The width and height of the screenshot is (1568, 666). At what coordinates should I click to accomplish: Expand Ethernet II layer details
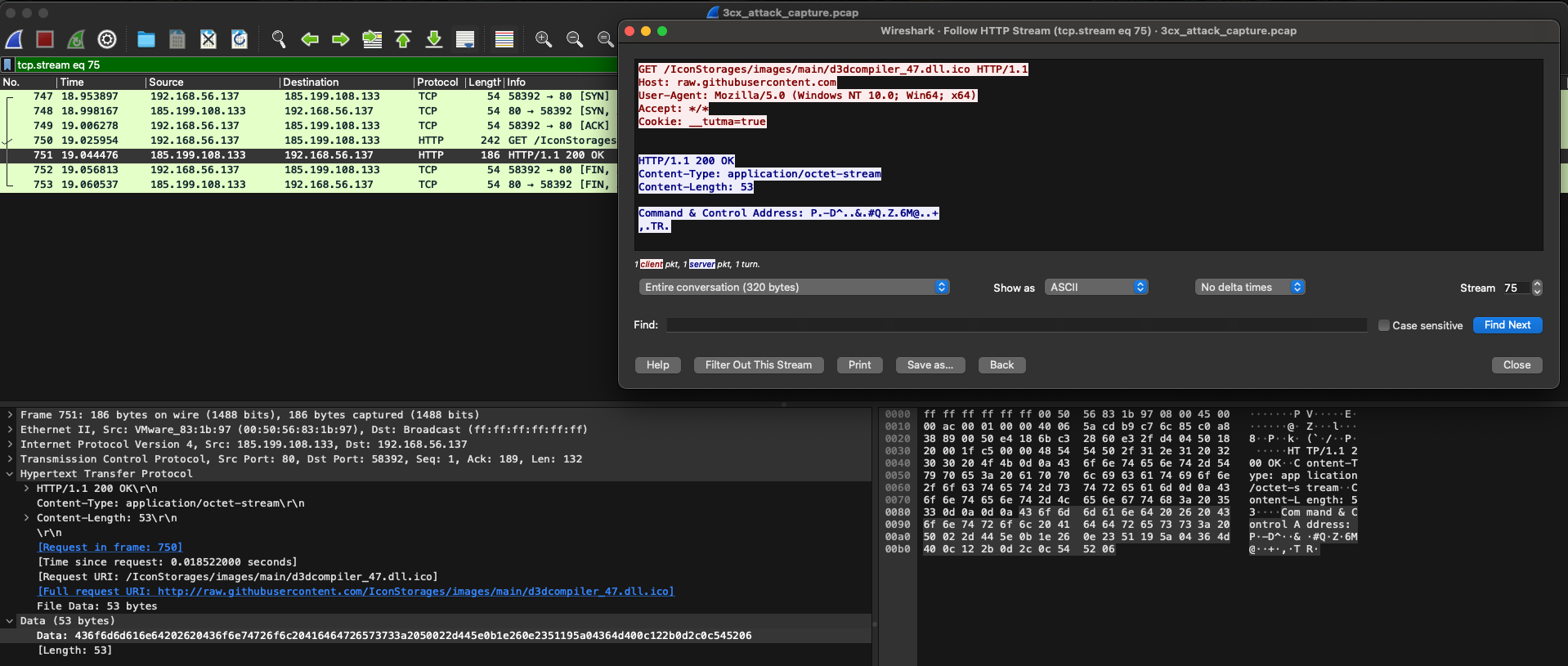10,430
